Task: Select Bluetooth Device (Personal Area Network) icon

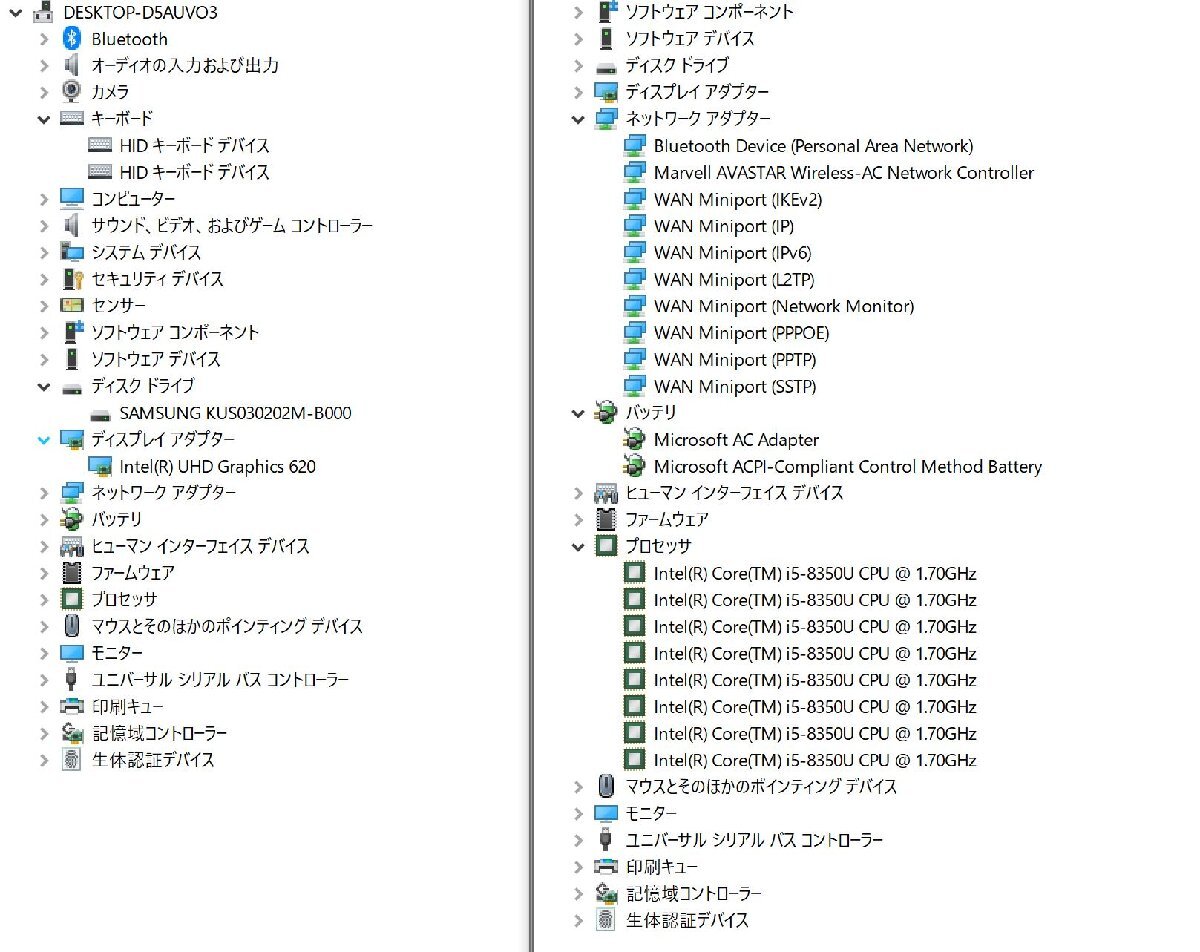Action: tap(634, 146)
